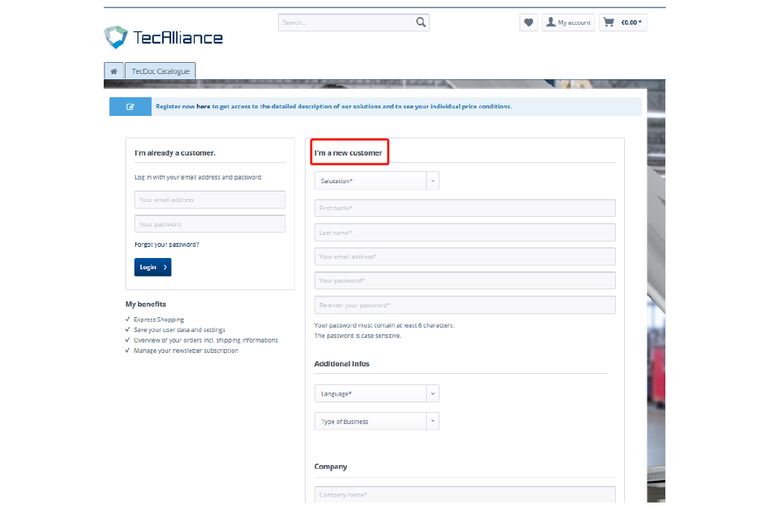Image resolution: width=770 pixels, height=510 pixels.
Task: Click the search magnifier icon
Action: click(421, 22)
